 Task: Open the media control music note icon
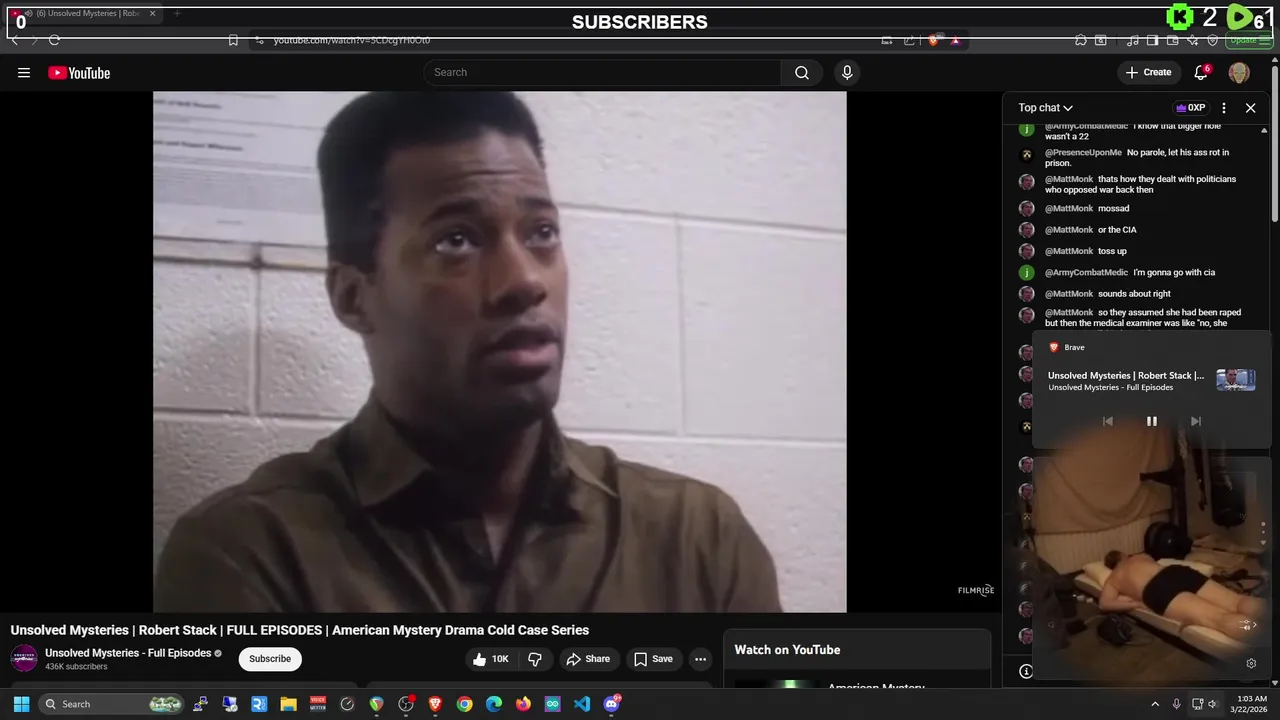[x=1132, y=40]
